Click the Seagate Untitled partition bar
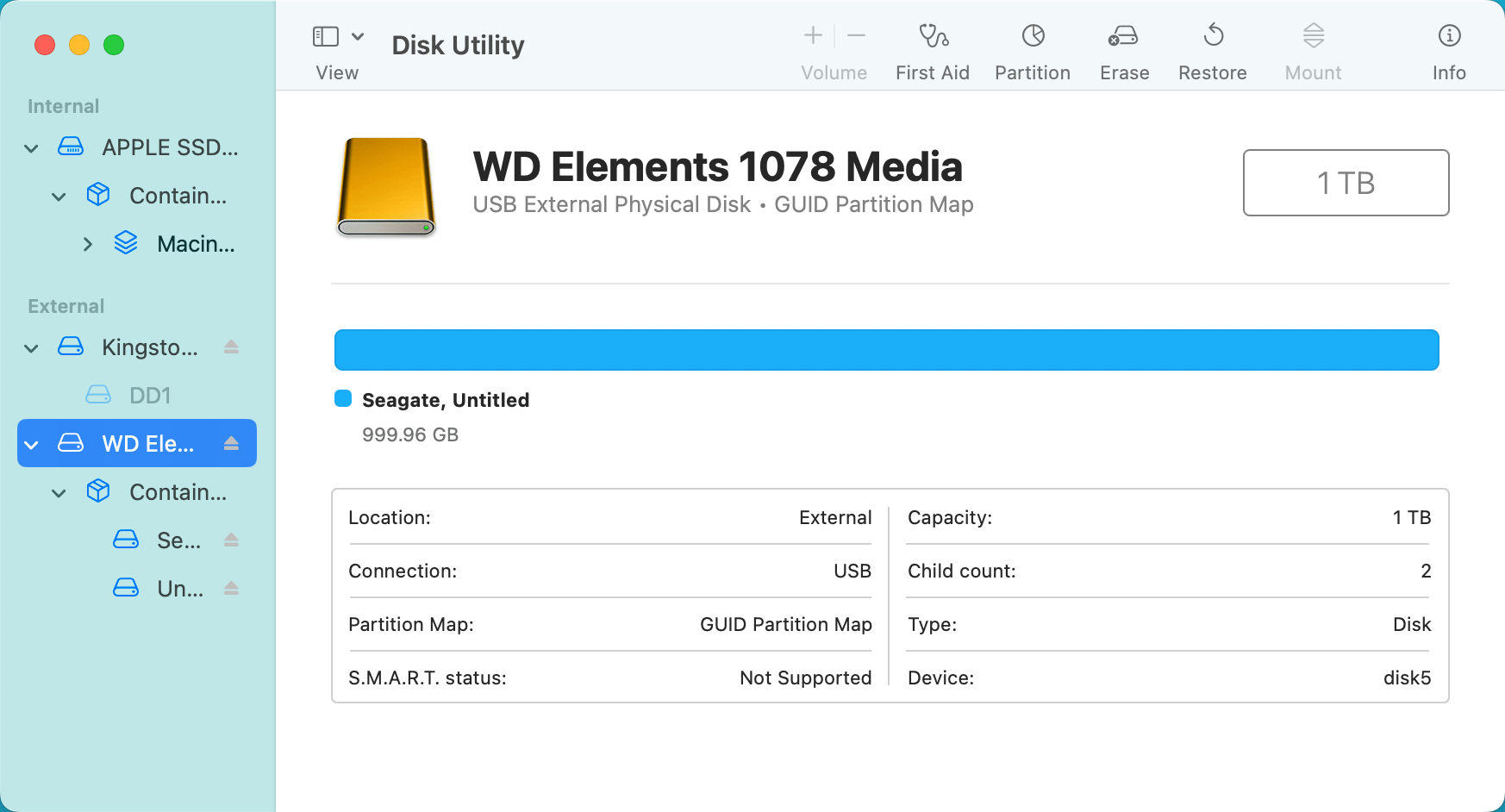The width and height of the screenshot is (1505, 812). pos(886,349)
